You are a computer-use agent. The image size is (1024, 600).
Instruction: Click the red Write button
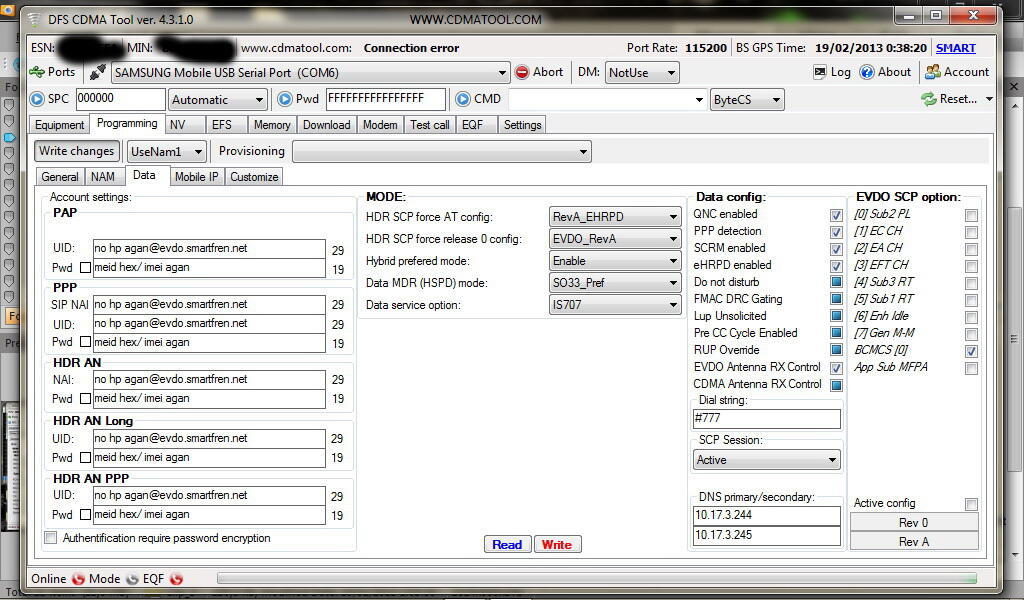(x=557, y=545)
